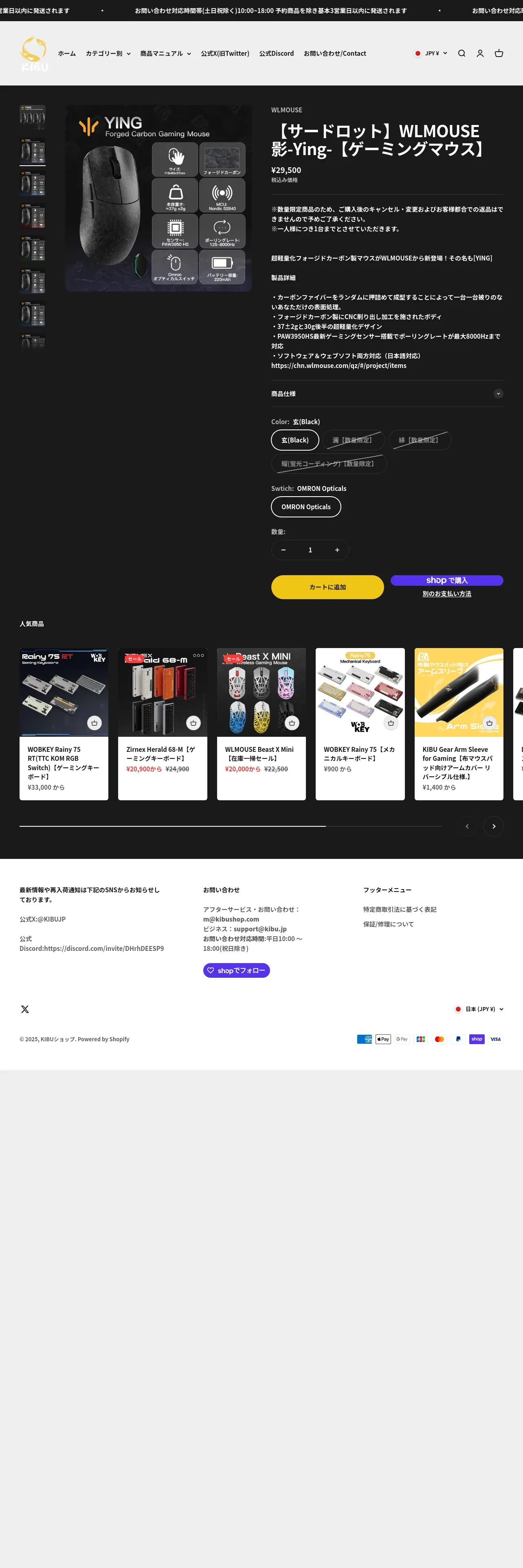Select the second product gallery thumbnail
The image size is (523, 1568).
tap(32, 150)
